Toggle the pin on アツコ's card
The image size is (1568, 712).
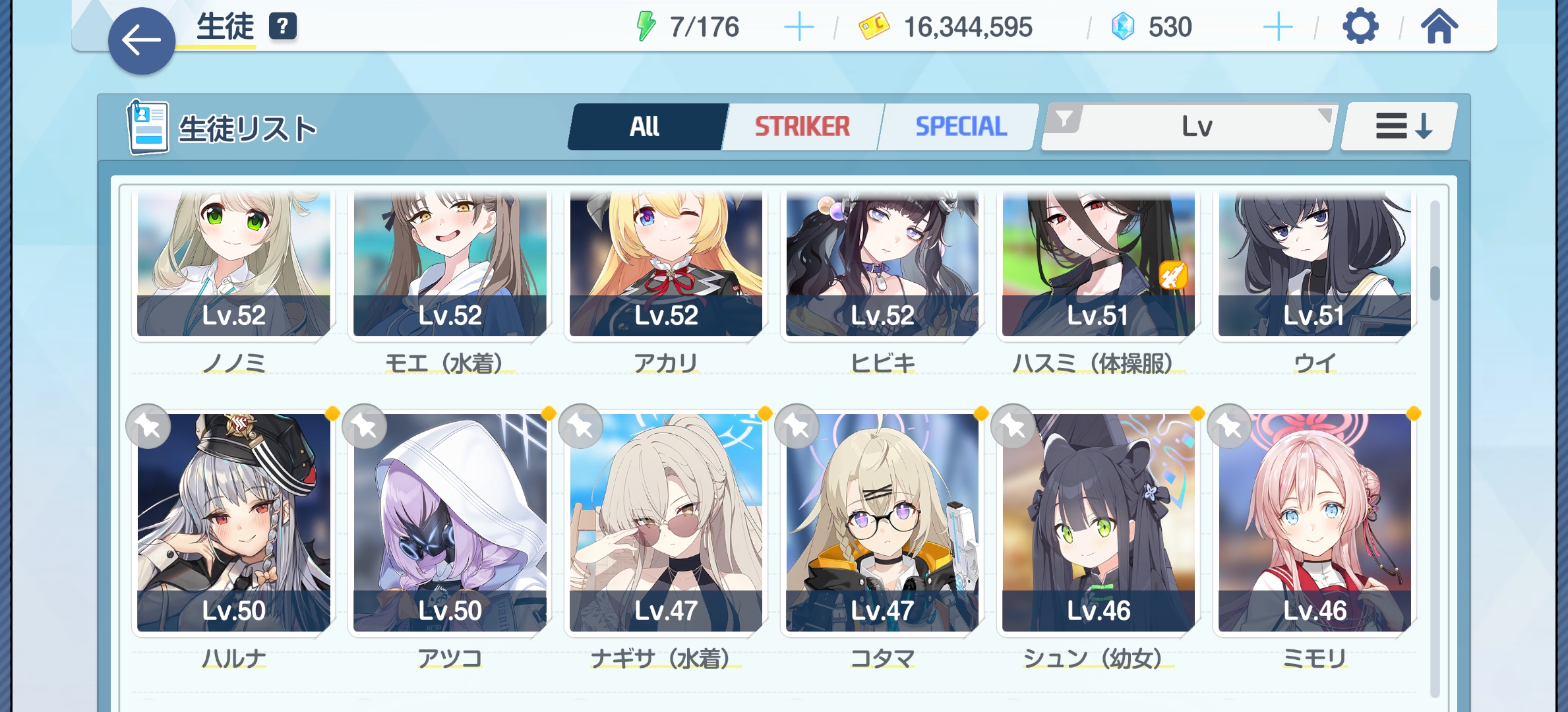pyautogui.click(x=365, y=427)
